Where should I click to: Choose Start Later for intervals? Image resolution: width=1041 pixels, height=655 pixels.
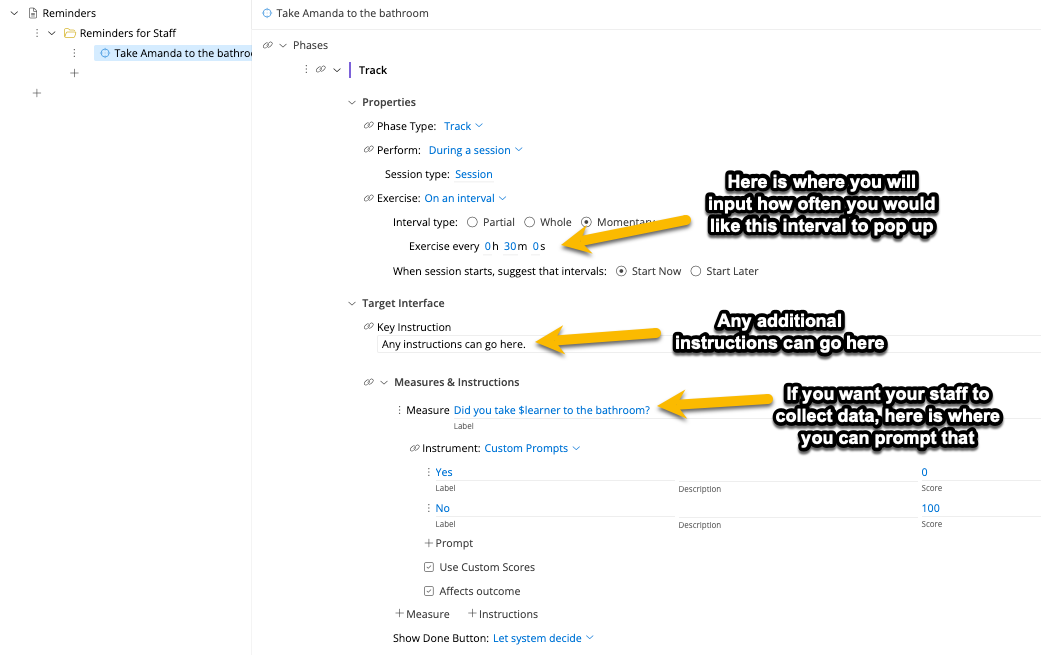tap(695, 271)
